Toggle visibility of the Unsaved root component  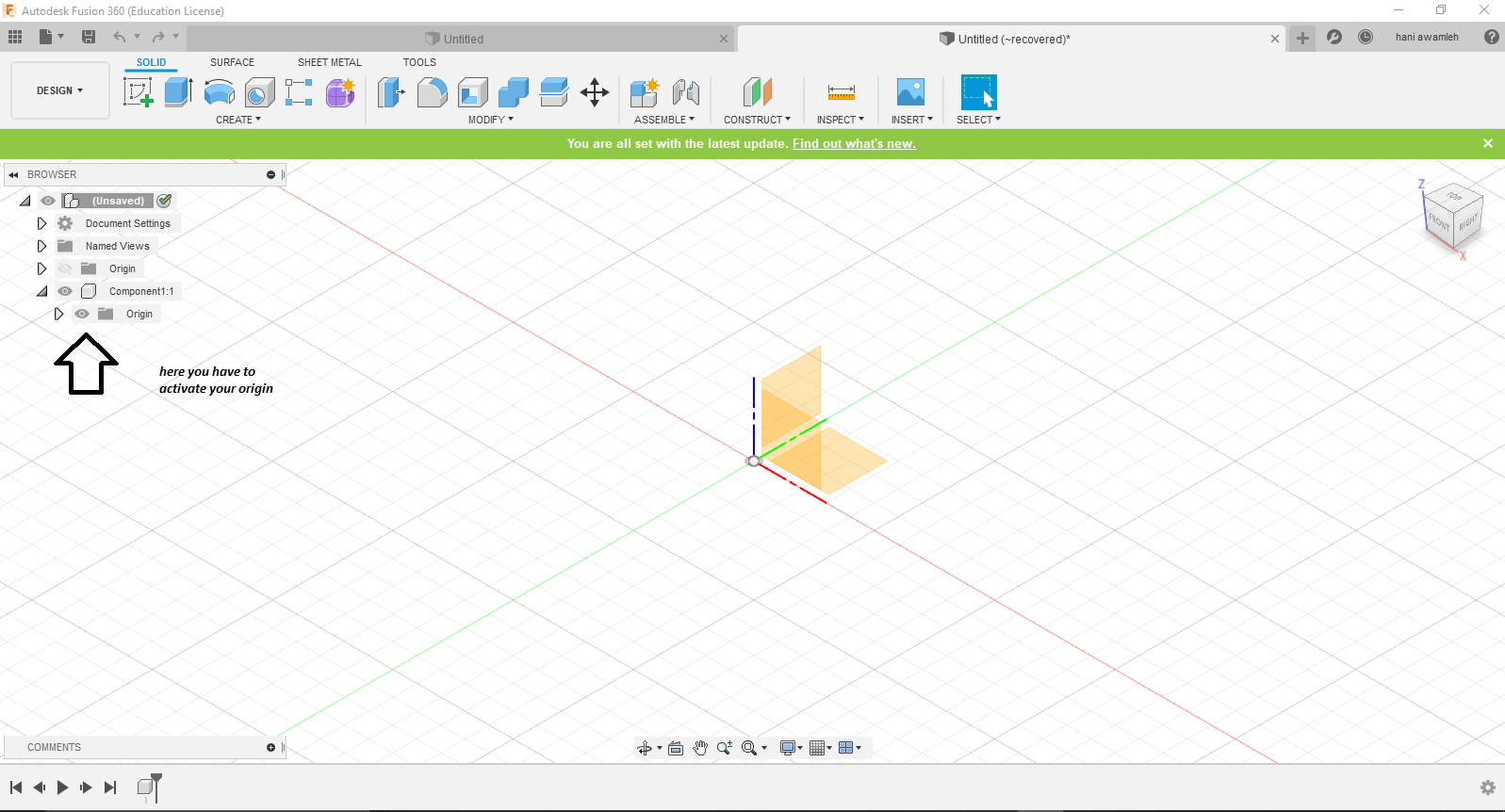click(48, 201)
